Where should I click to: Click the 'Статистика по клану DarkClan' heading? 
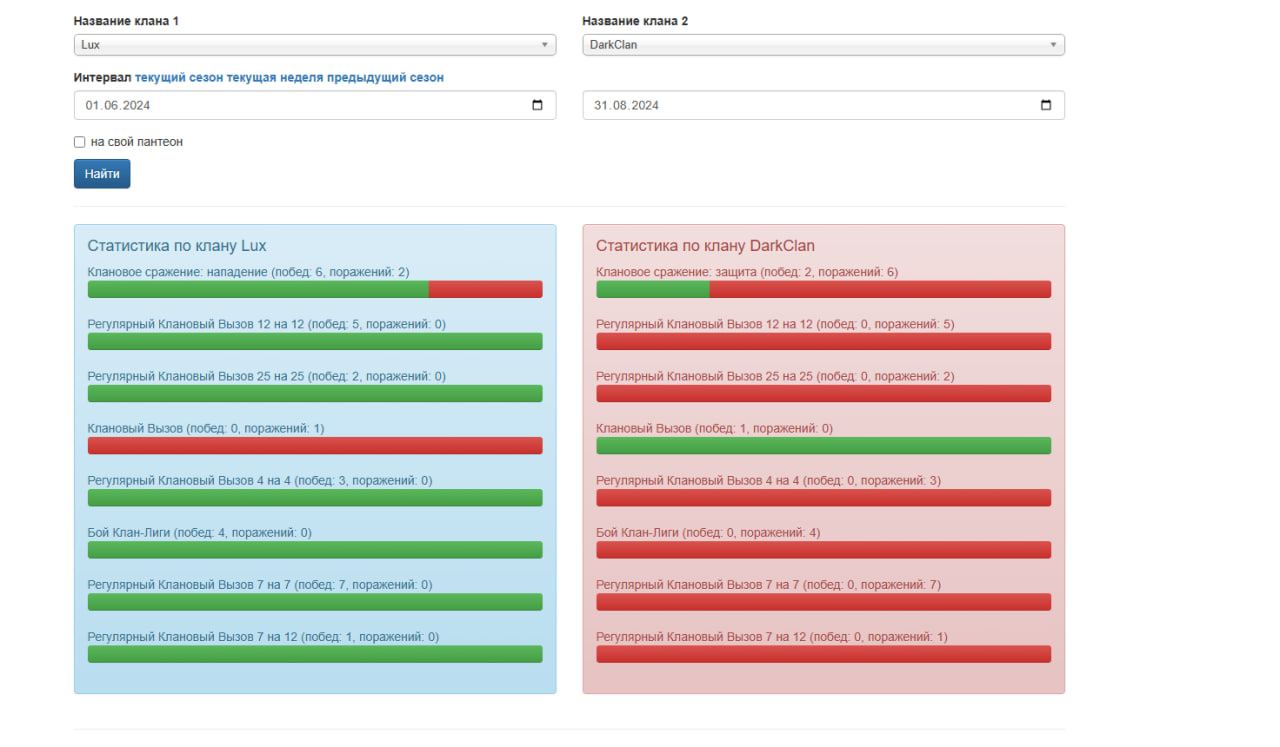point(705,246)
